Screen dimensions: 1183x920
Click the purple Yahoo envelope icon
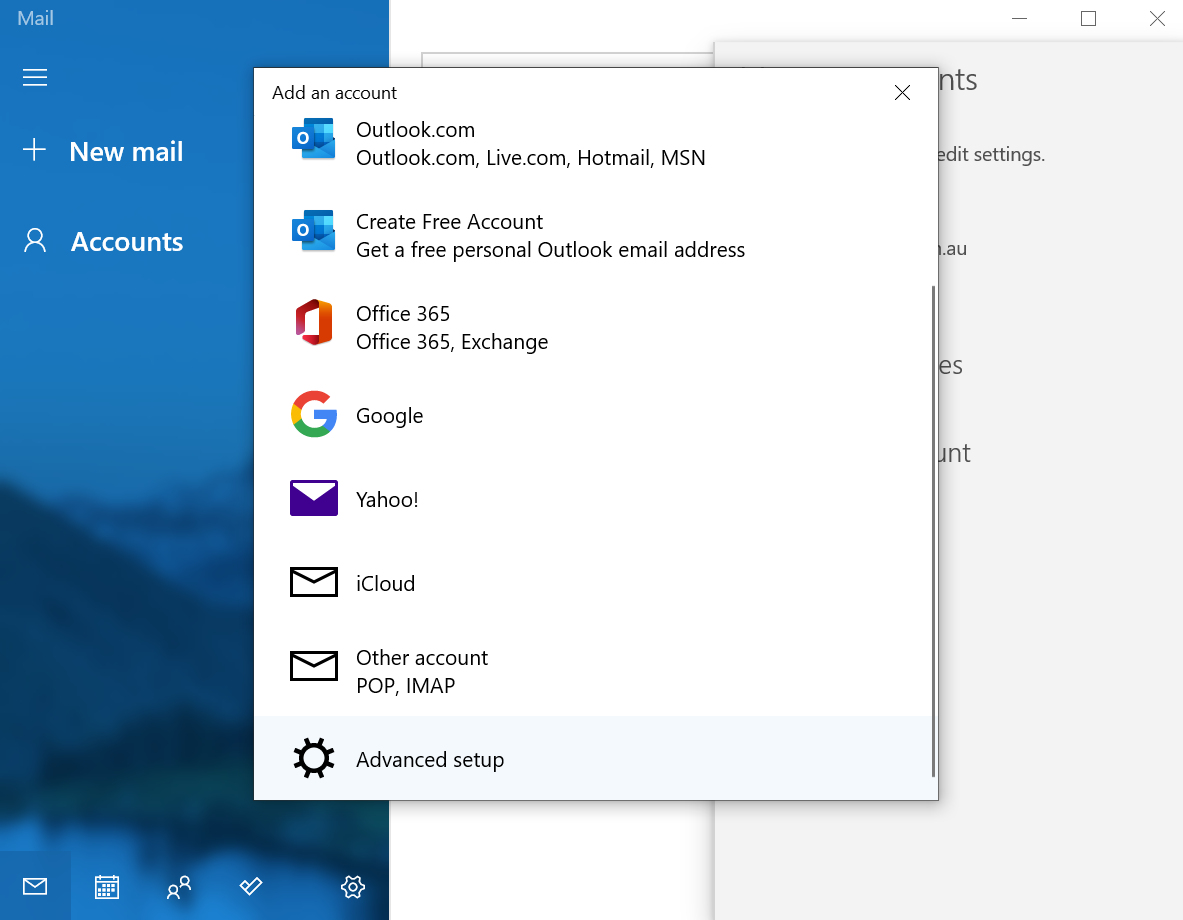(x=314, y=498)
